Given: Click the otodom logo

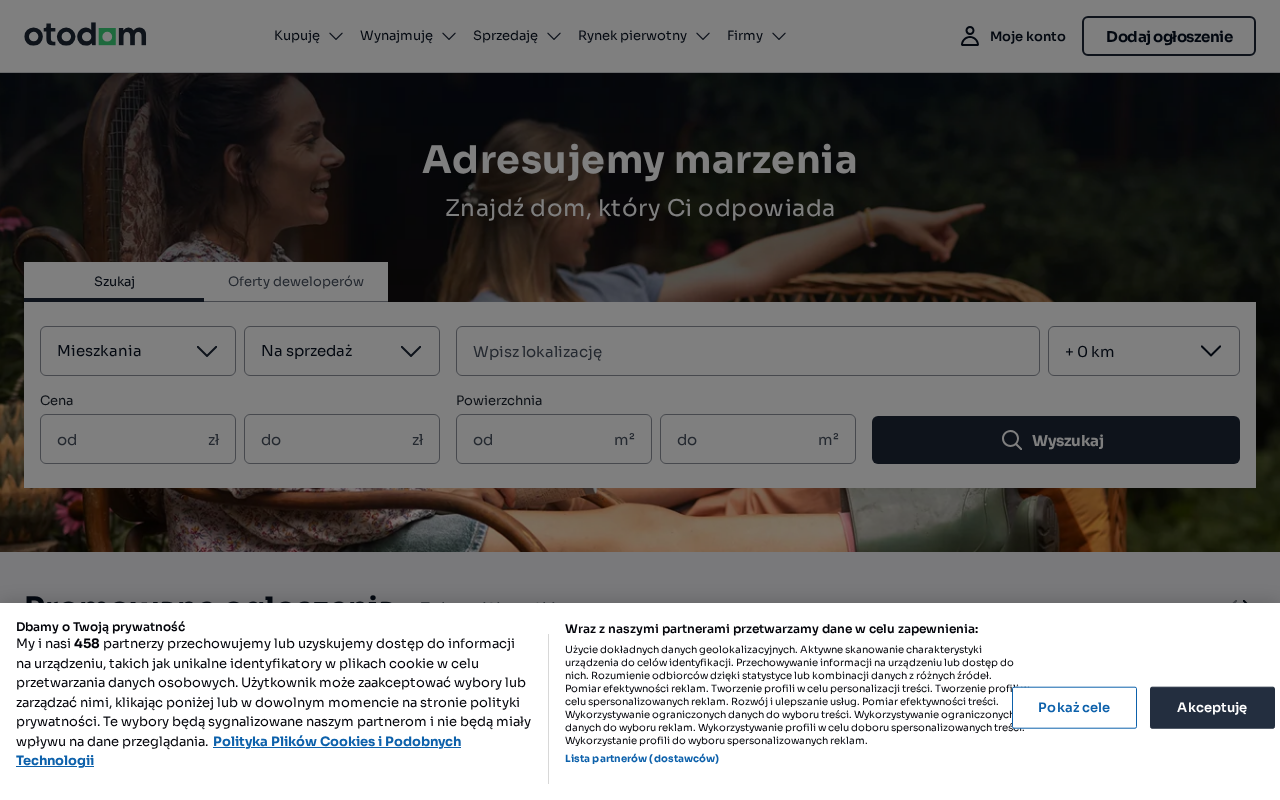Looking at the screenshot, I should point(85,35).
